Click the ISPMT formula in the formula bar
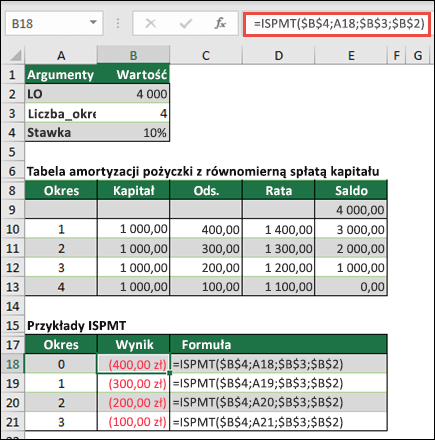 click(x=339, y=24)
